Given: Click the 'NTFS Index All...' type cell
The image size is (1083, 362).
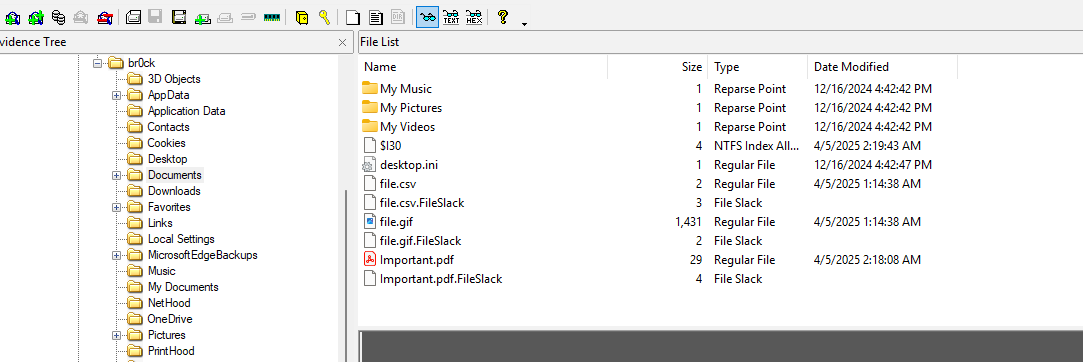Looking at the screenshot, I should click(756, 146).
